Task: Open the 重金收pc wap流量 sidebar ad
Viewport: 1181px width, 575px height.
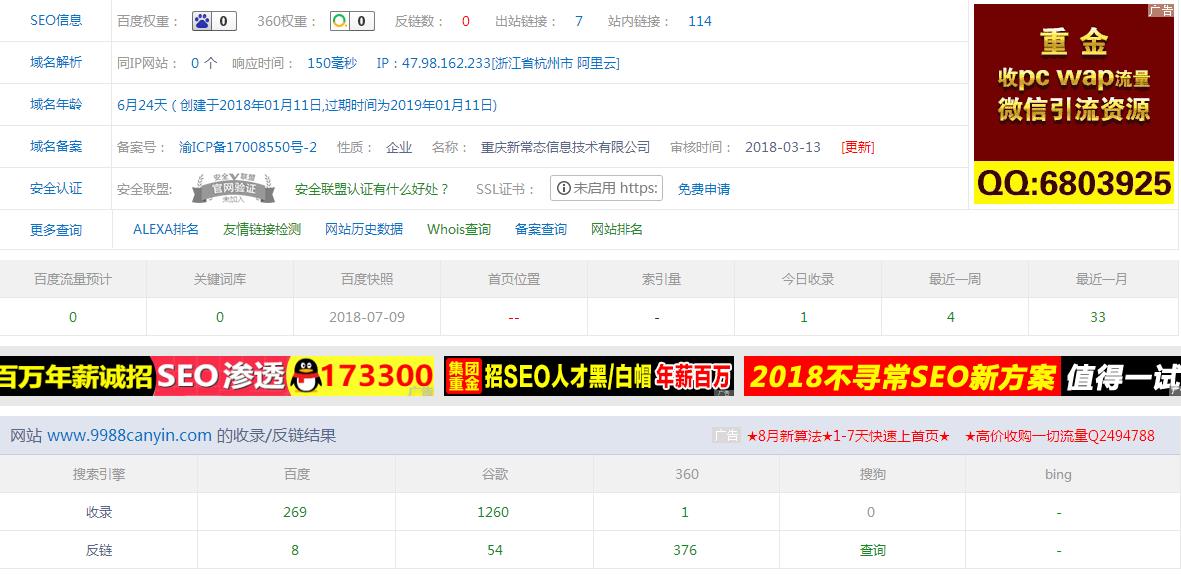Action: click(x=1074, y=103)
